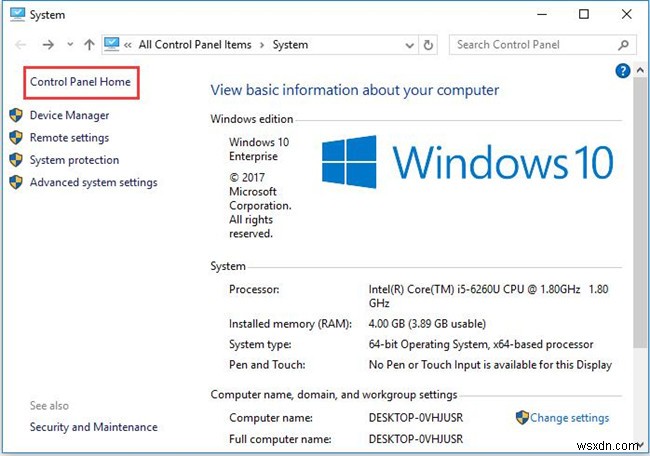Click the heading View basic information about your computer
The image size is (650, 456).
355,90
